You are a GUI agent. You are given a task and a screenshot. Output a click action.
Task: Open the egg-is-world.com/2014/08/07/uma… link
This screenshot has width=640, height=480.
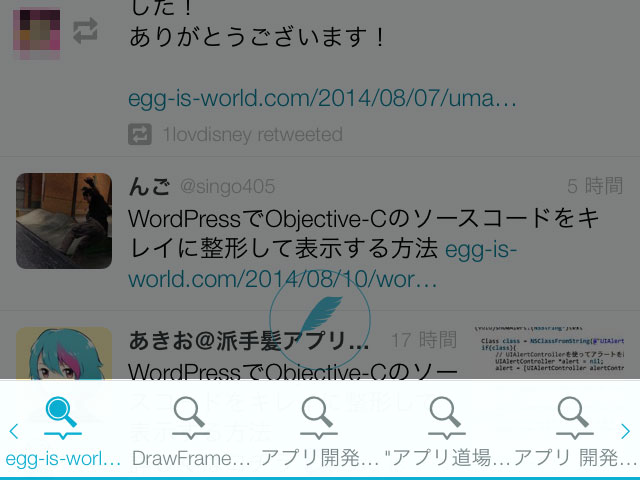coord(322,98)
